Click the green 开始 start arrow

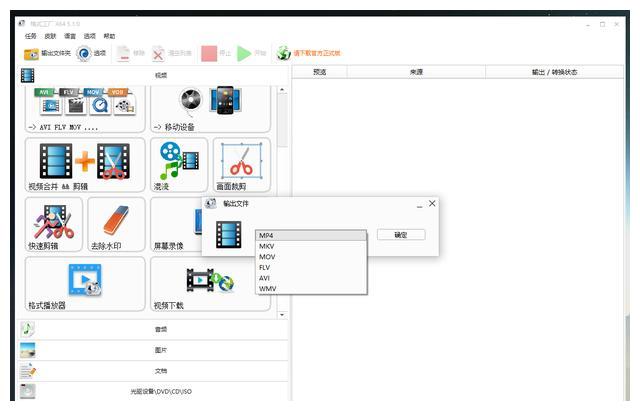[251, 53]
